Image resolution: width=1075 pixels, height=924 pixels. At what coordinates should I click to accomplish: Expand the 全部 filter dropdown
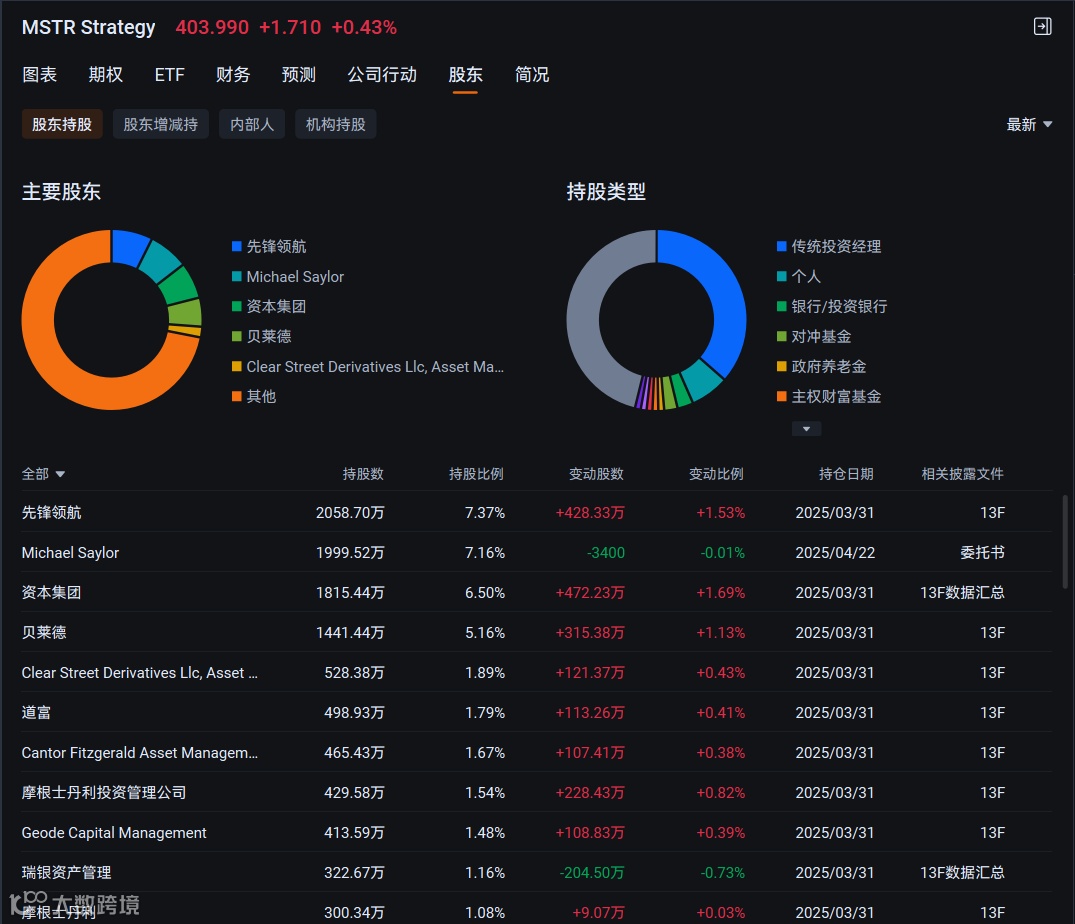[x=43, y=474]
